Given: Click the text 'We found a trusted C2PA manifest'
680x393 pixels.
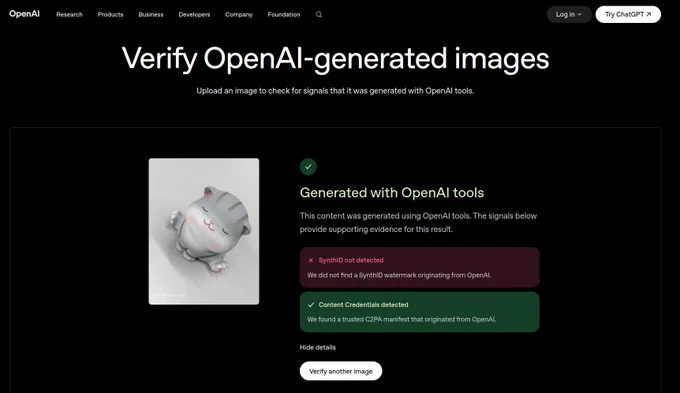Looking at the screenshot, I should click(358, 319).
